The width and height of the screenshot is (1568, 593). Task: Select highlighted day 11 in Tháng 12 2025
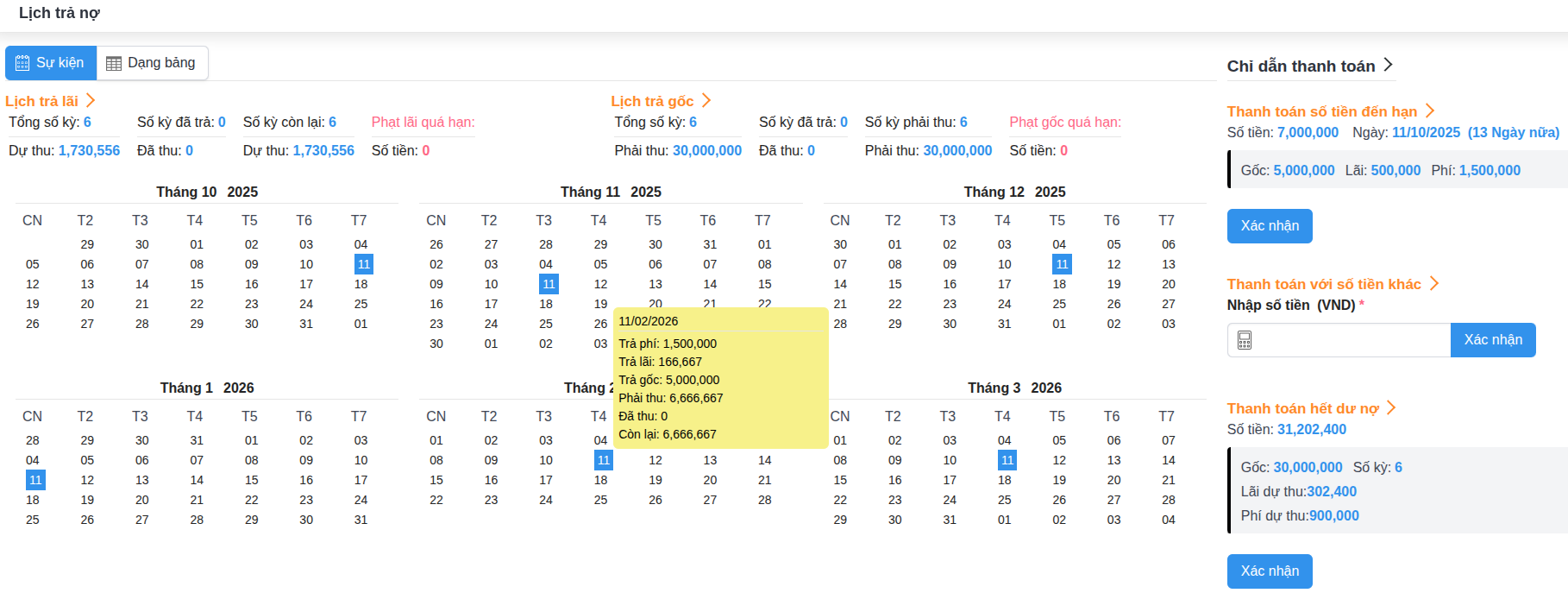click(1061, 264)
